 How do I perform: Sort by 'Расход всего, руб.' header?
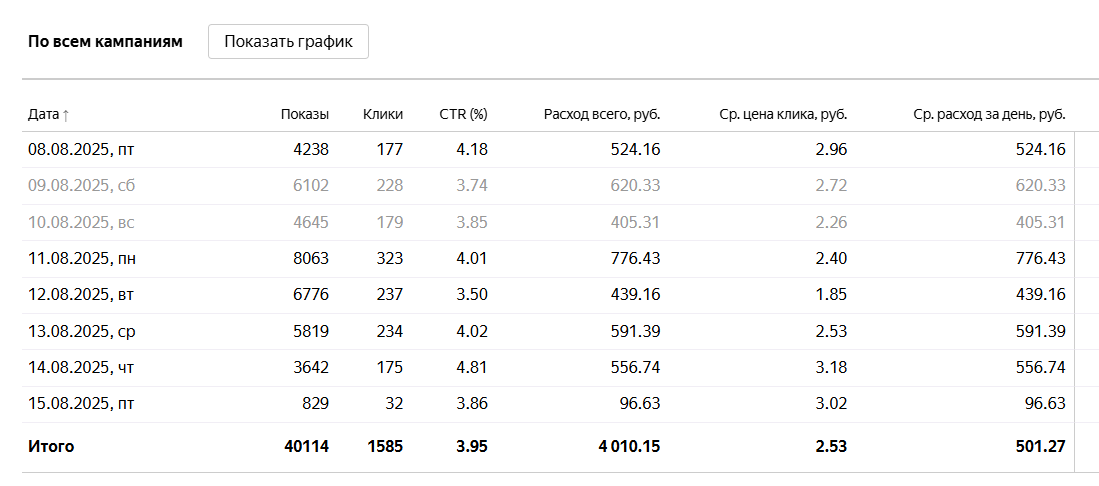click(601, 114)
